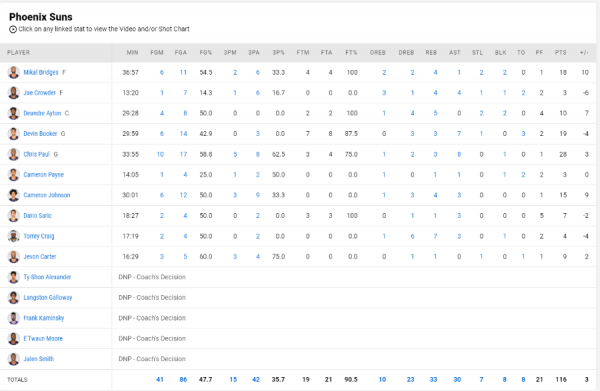Open Devin Booker player link
600x391 pixels.
coord(40,134)
